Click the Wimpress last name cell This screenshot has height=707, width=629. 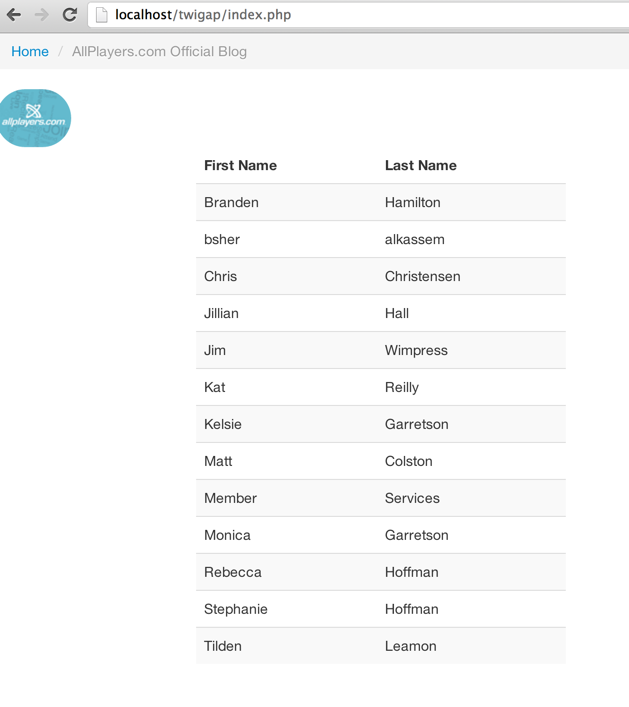coord(416,350)
